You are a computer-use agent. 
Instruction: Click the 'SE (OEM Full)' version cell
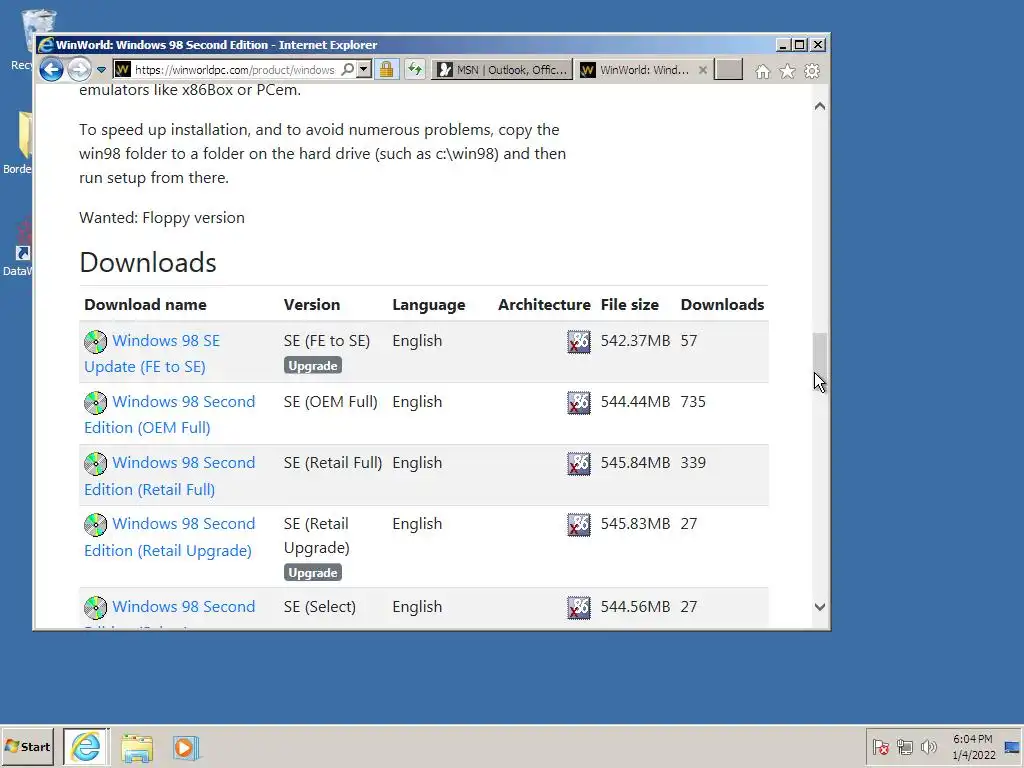click(330, 402)
